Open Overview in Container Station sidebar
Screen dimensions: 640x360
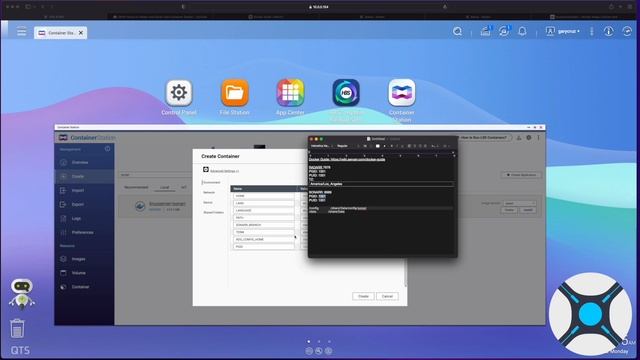click(84, 162)
